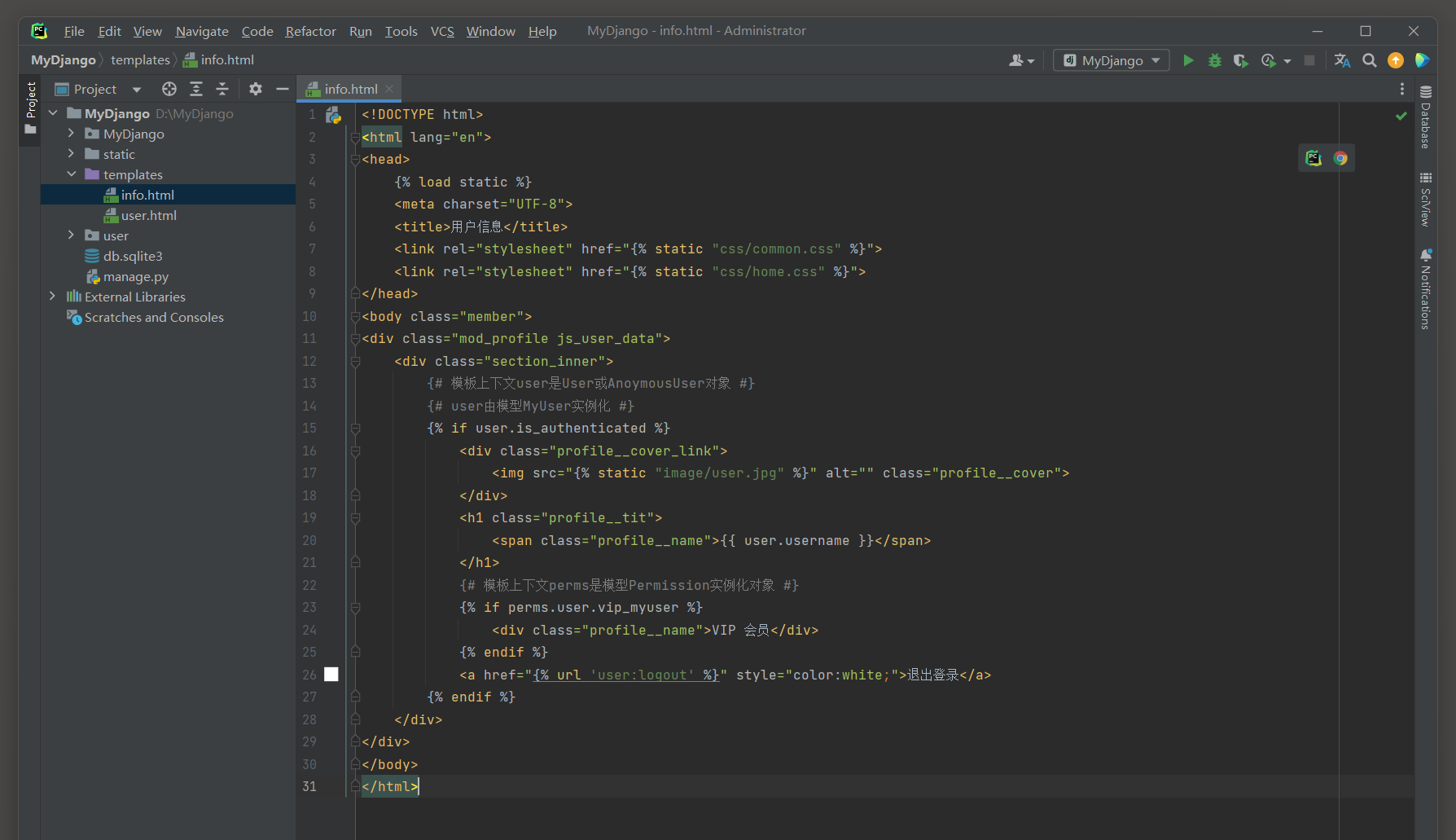Fold the section_inner div on line 12
This screenshot has height=840, width=1456.
(355, 361)
